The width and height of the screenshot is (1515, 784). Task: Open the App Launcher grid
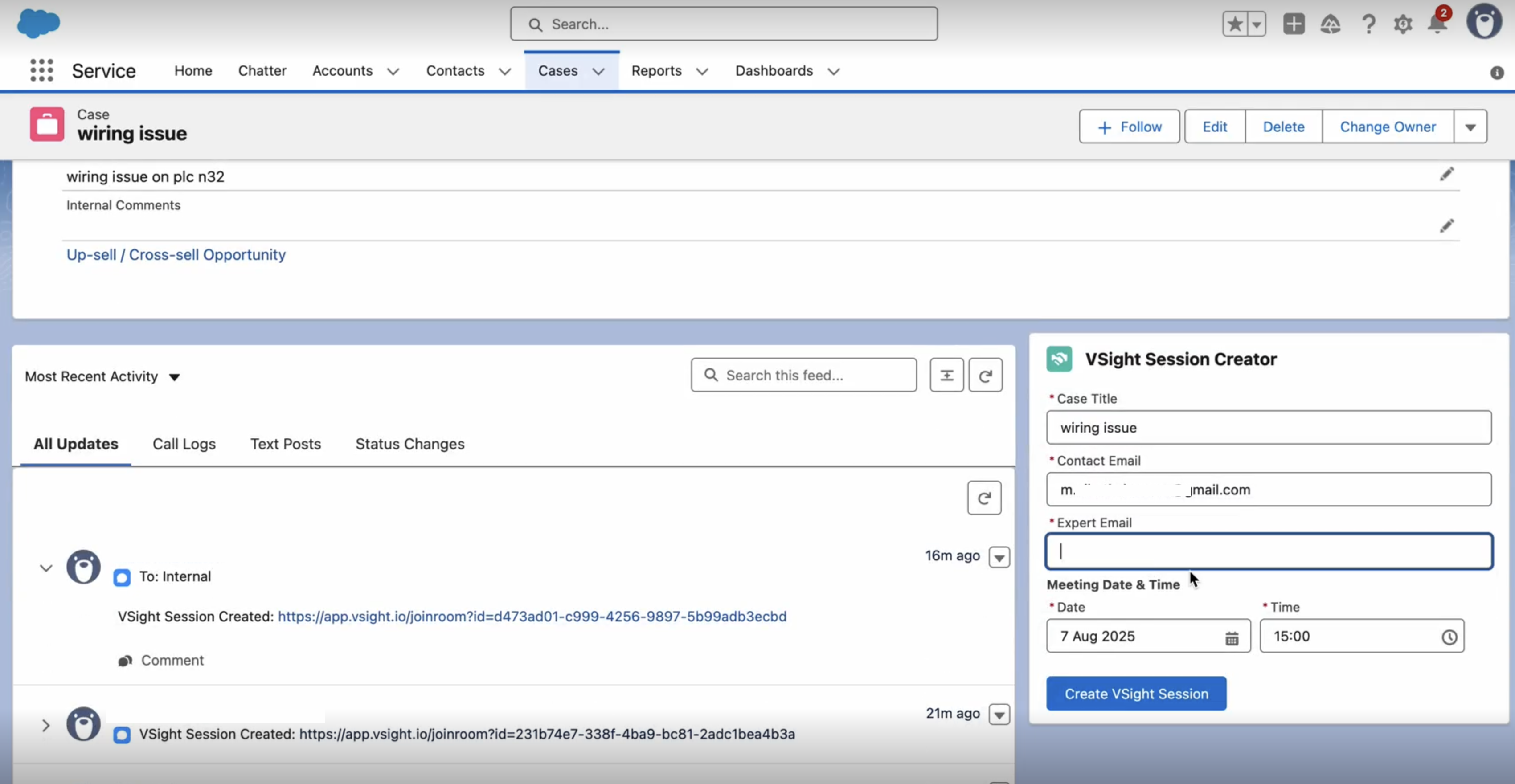[41, 70]
